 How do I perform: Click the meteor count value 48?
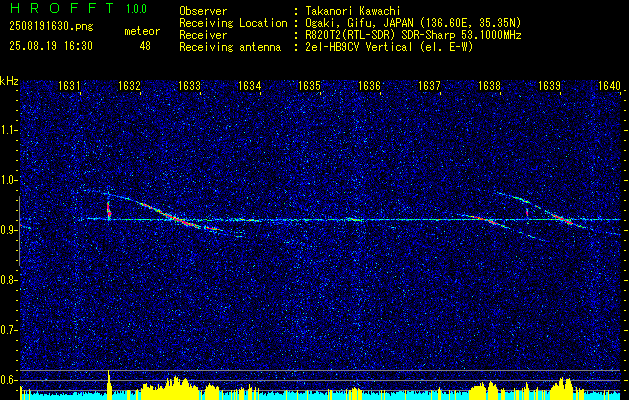(x=145, y=46)
